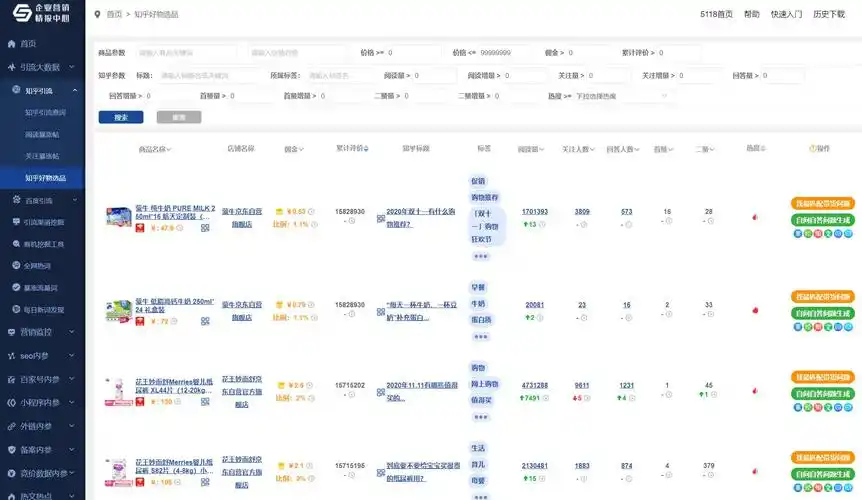Screen dimensions: 862x500
Task: Click 首页 in breadcrumb path
Action: [114, 14]
